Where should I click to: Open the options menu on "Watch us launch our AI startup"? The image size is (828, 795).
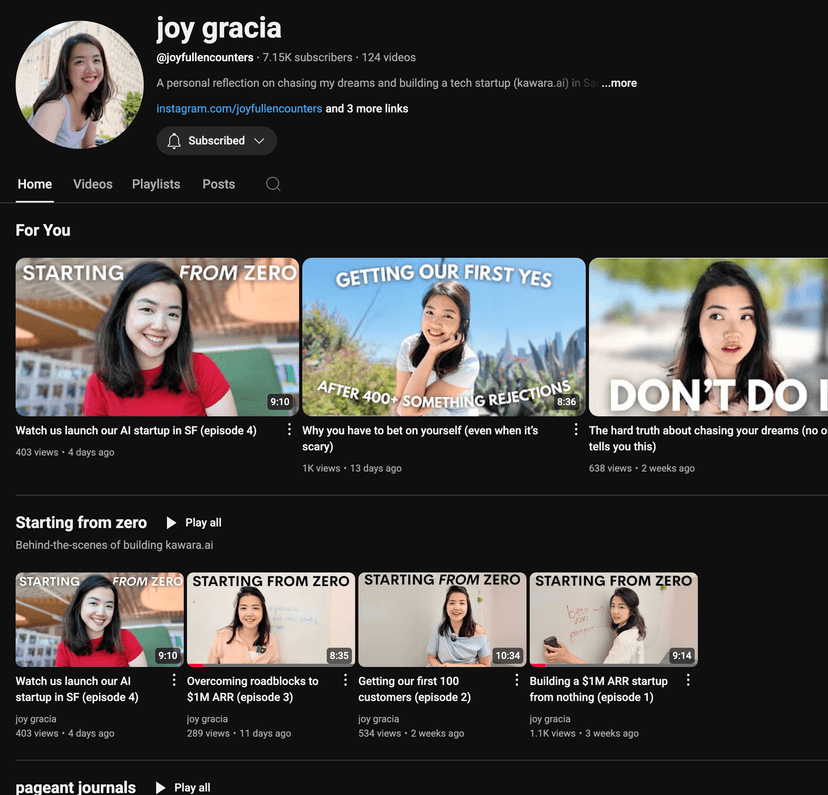[x=289, y=429]
